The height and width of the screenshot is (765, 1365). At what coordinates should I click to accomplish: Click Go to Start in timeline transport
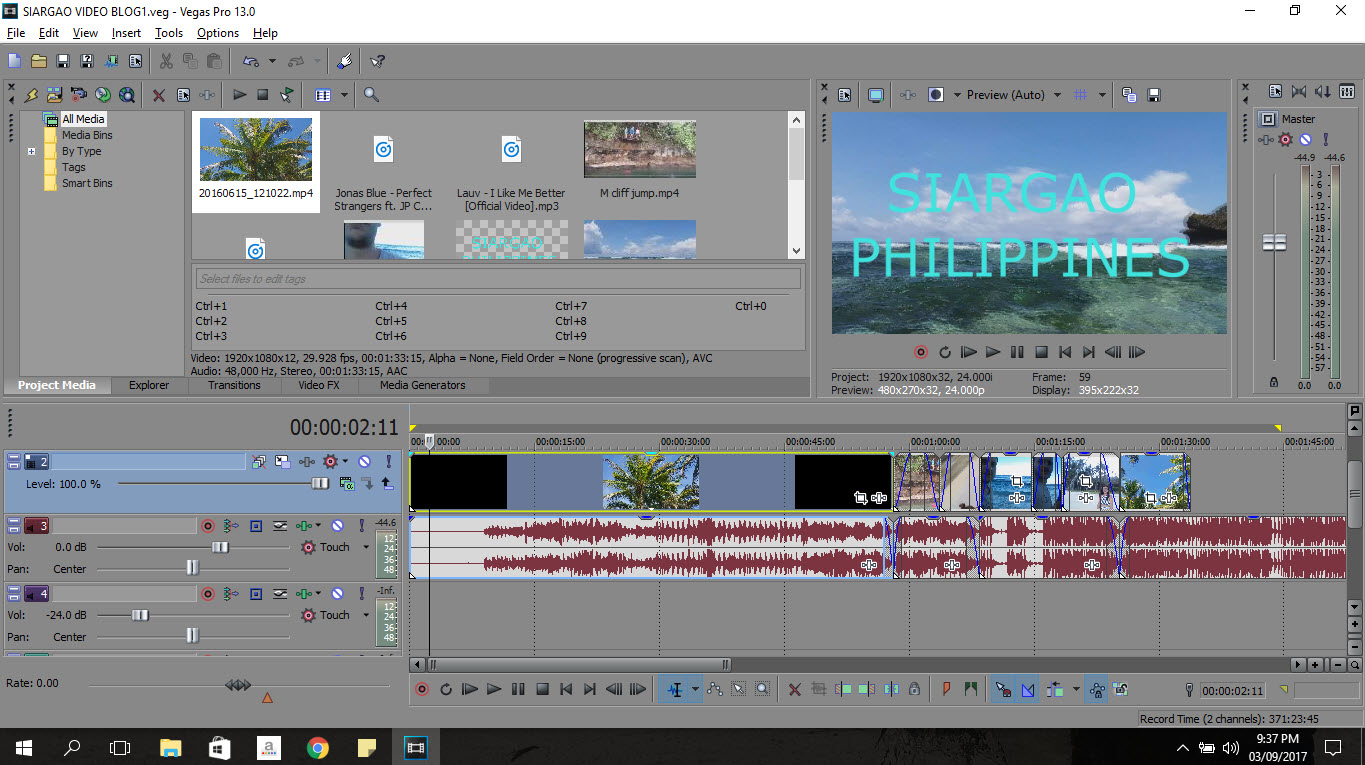pos(566,689)
